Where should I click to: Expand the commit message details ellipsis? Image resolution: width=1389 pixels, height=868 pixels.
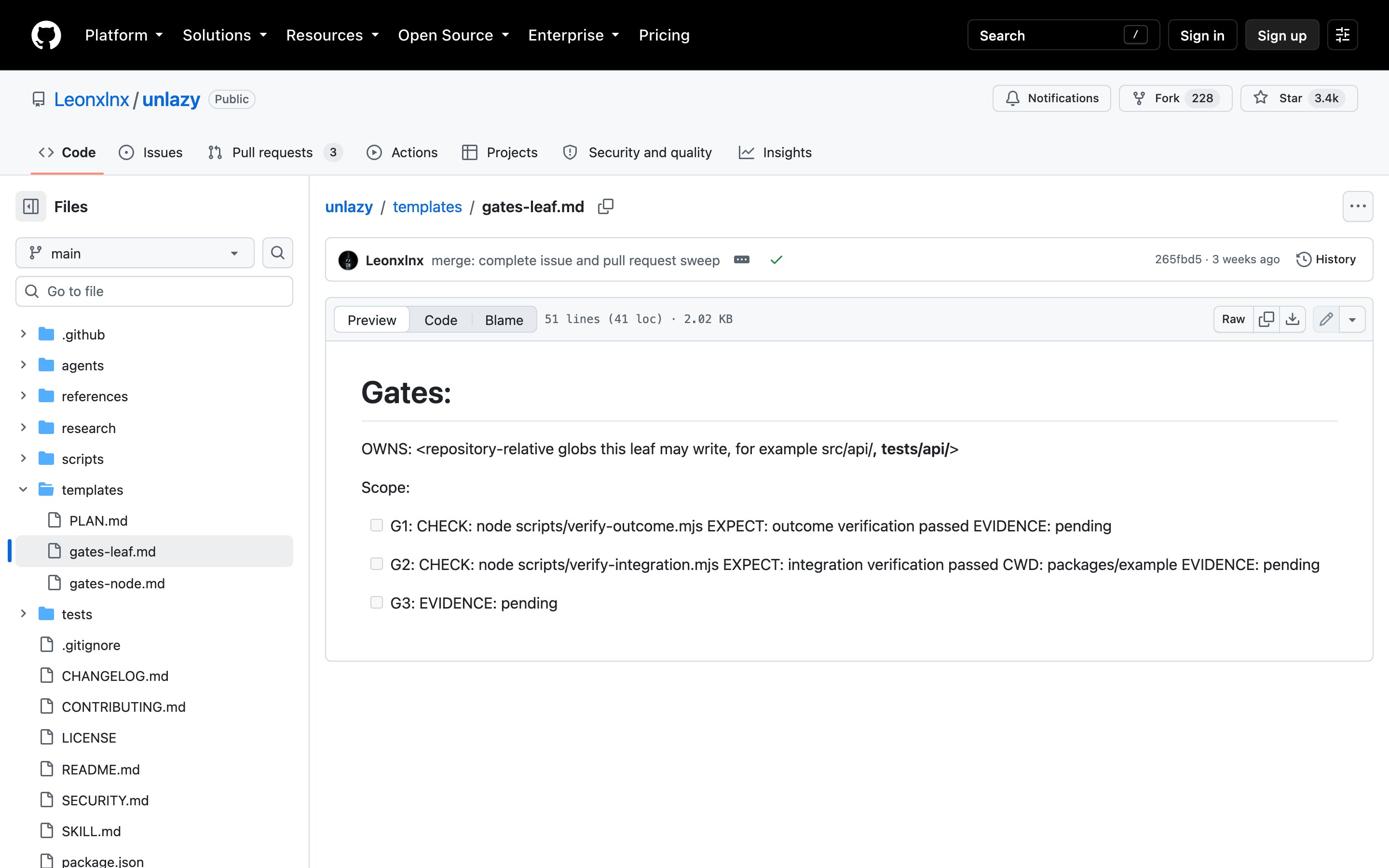(742, 260)
